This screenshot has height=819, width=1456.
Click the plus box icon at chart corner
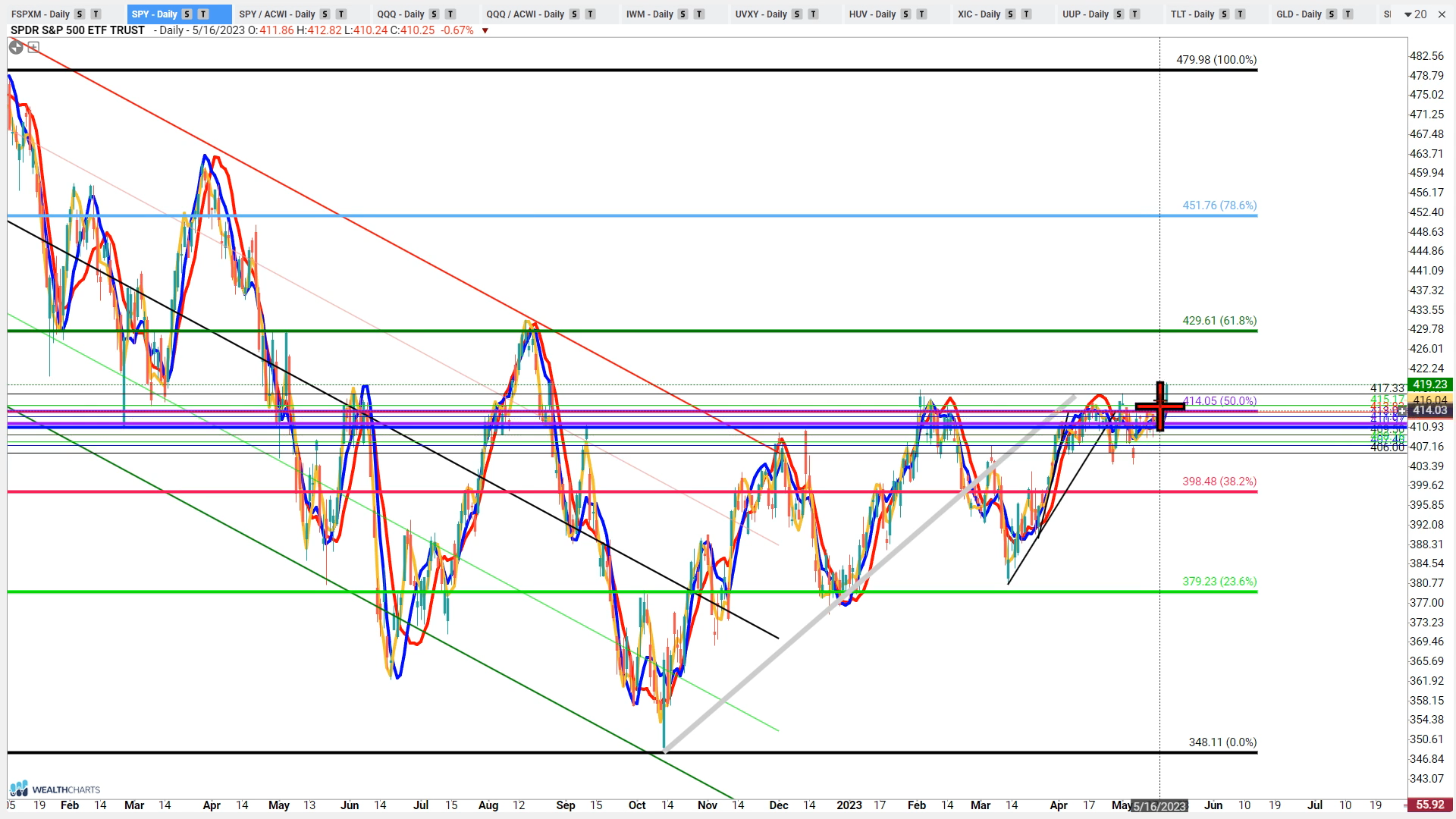(33, 47)
